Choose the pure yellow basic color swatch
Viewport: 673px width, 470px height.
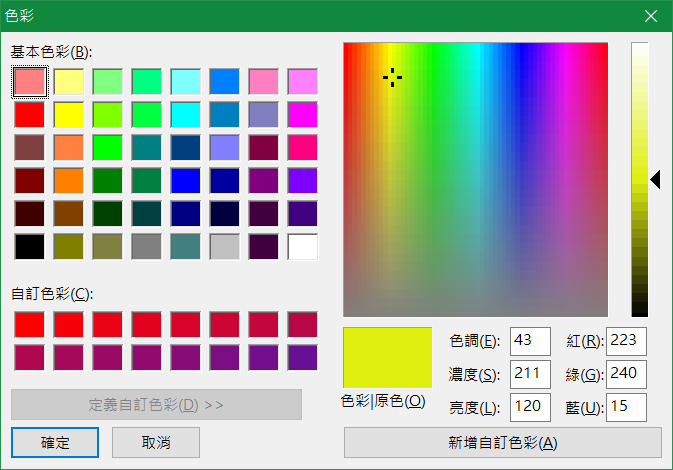click(69, 115)
